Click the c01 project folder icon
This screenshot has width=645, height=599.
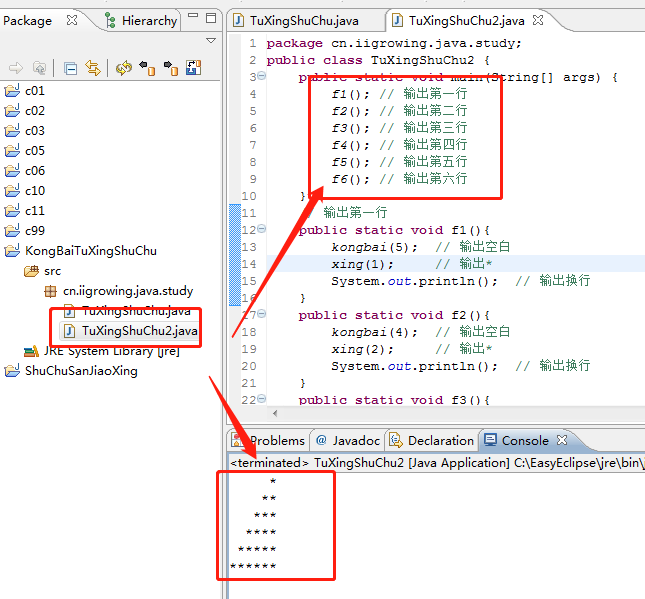tap(12, 91)
